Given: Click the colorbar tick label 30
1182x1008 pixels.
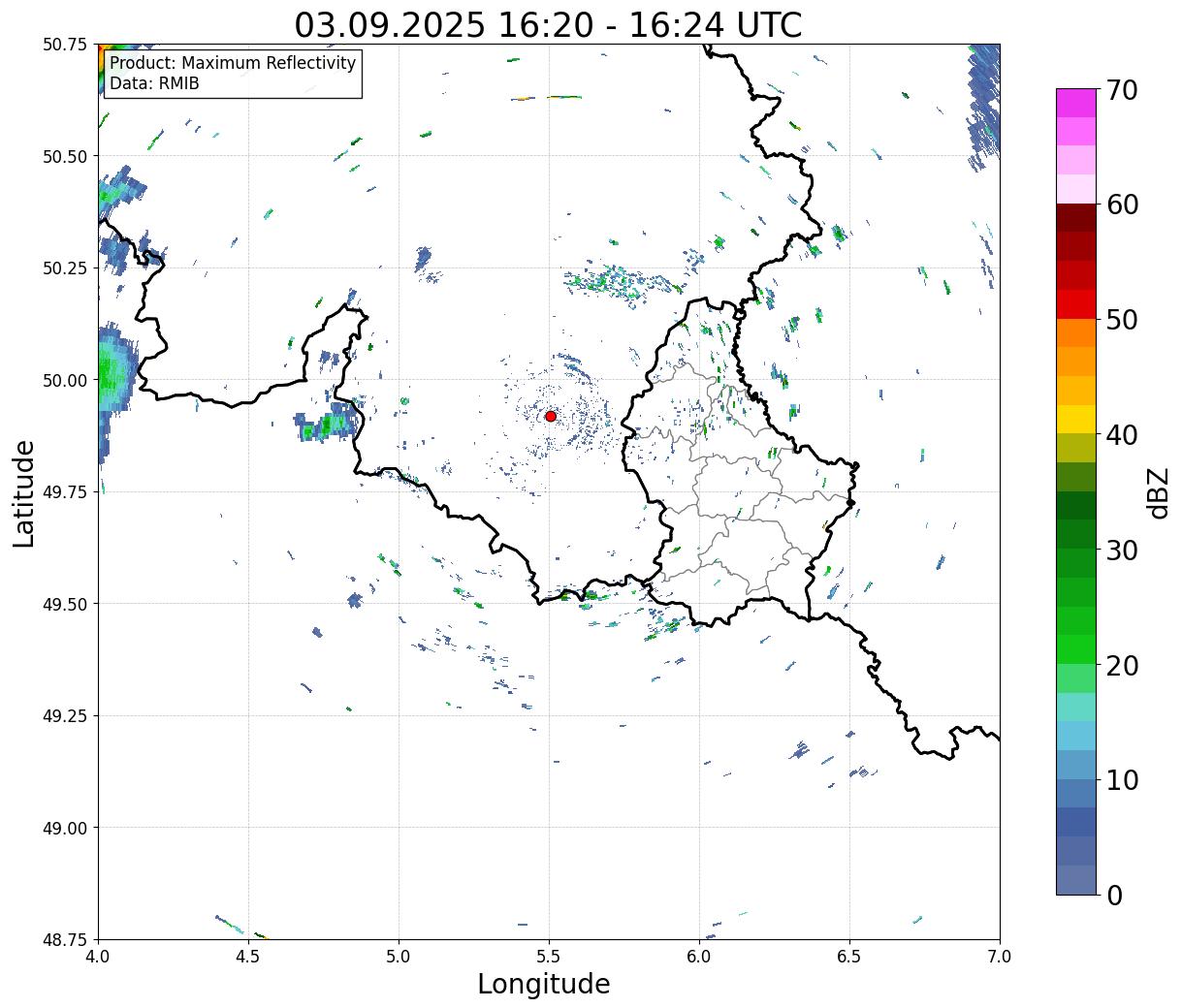Looking at the screenshot, I should (x=1122, y=551).
